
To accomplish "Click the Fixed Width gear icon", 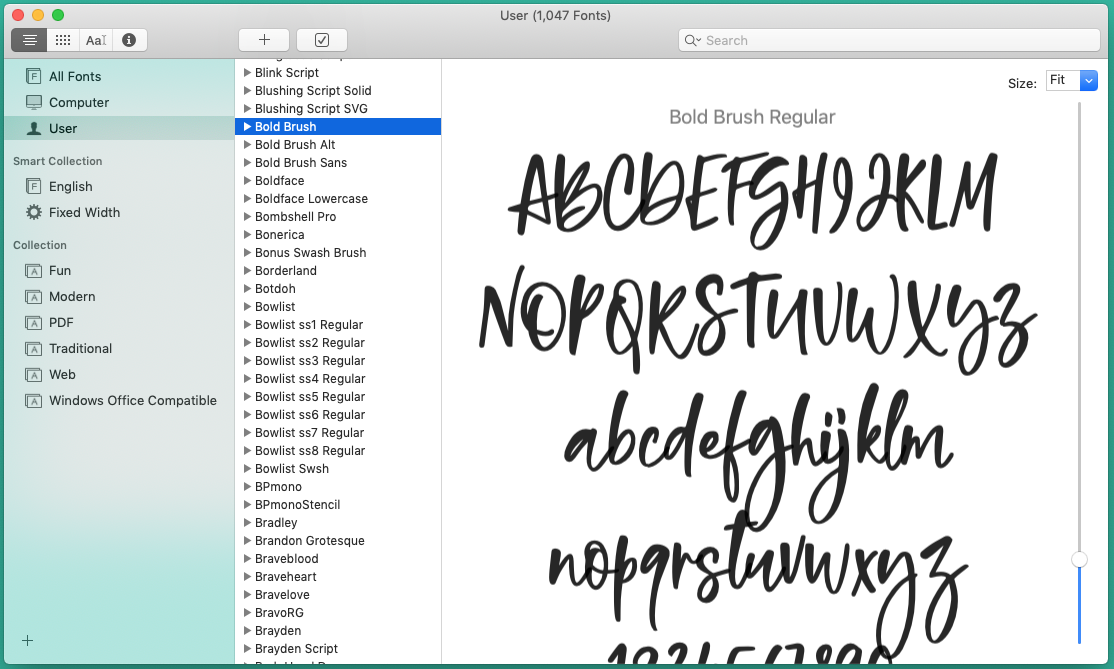I will [33, 212].
